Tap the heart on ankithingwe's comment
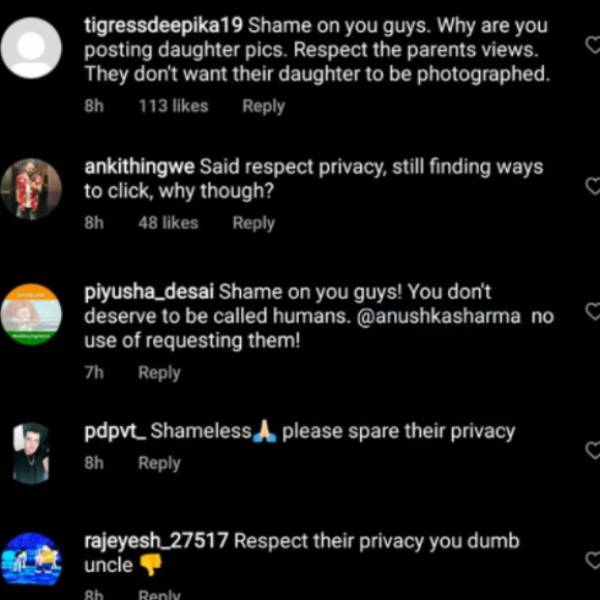Image resolution: width=600 pixels, height=600 pixels. (x=591, y=186)
